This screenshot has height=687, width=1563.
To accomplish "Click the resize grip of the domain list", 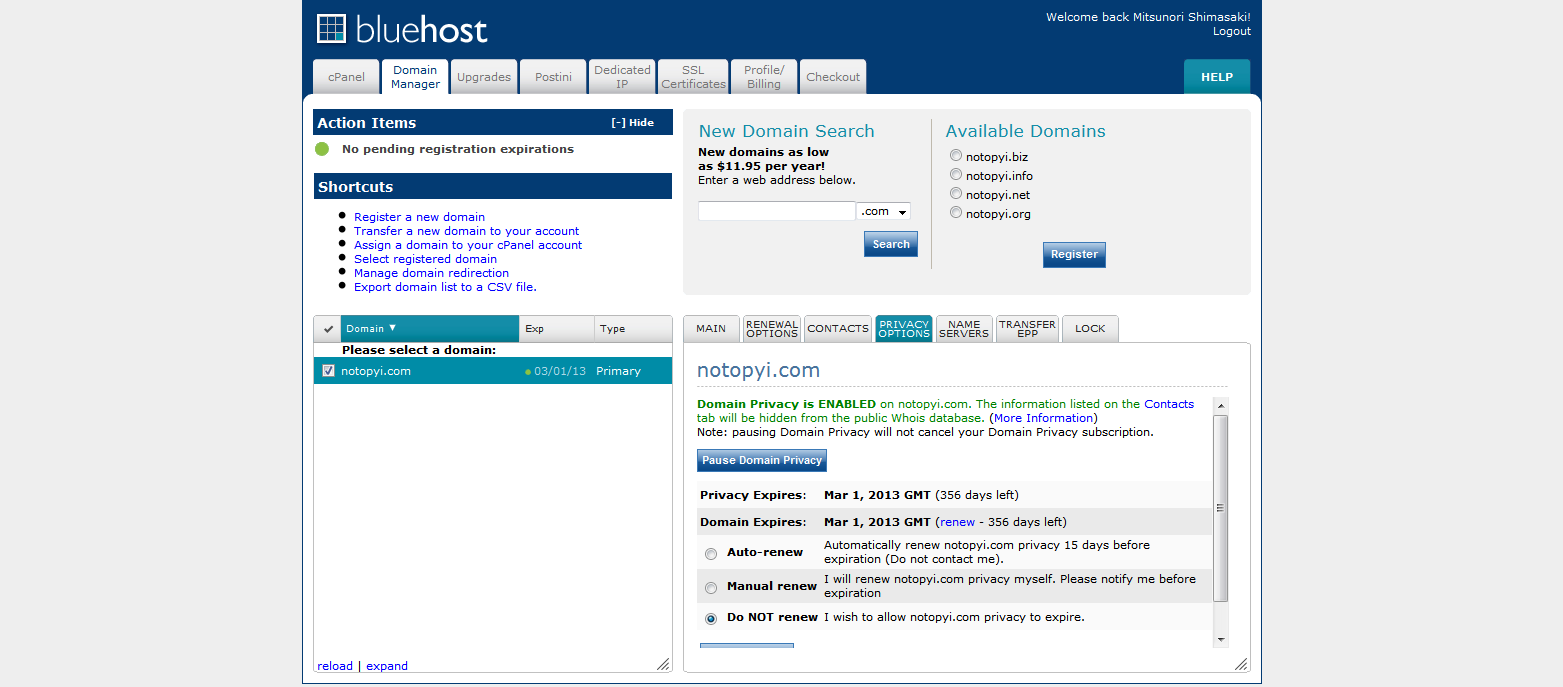I will click(663, 664).
